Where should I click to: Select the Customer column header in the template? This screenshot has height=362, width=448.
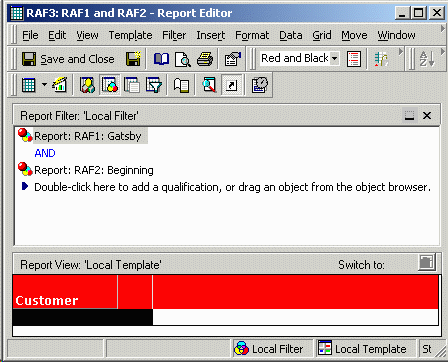pyautogui.click(x=65, y=292)
